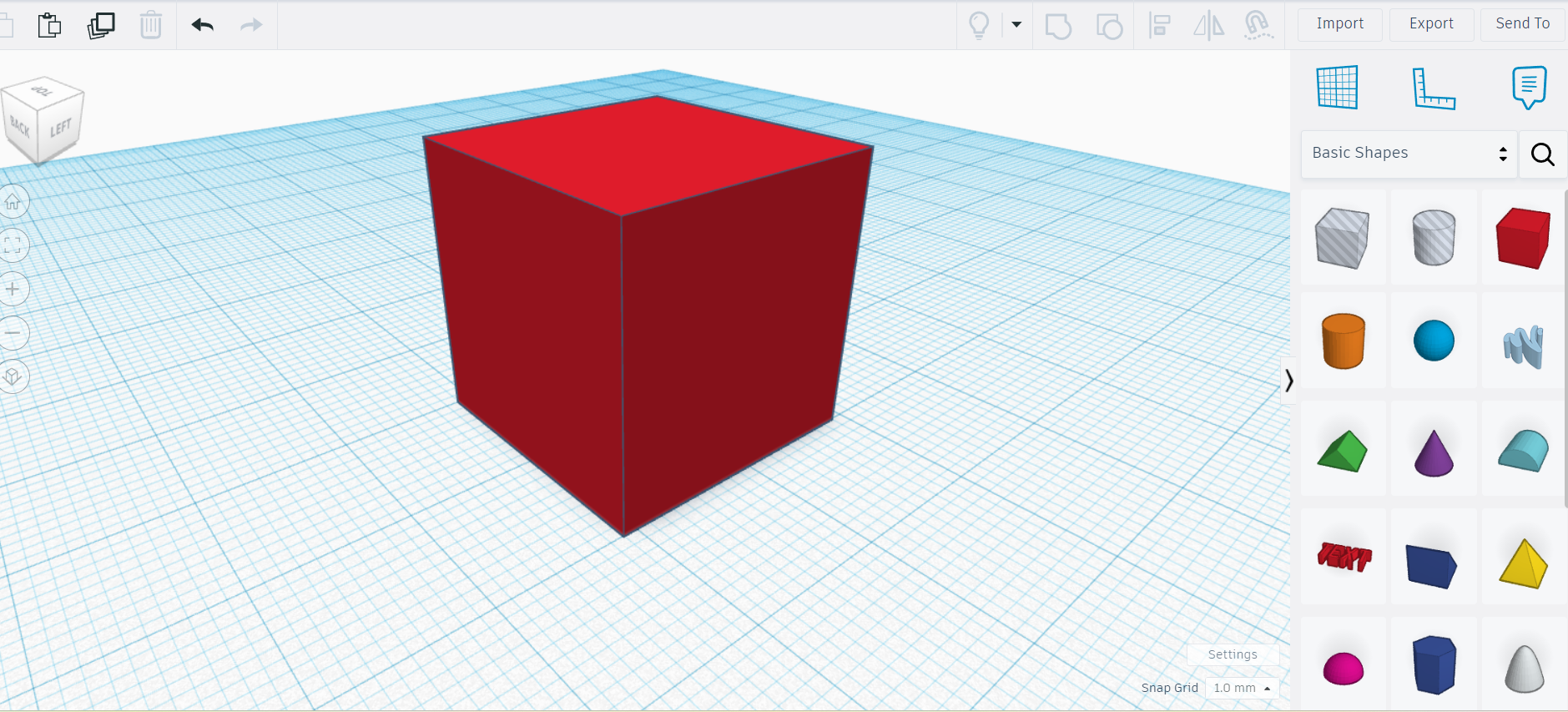Delete selection with the trash icon
Screen dimensions: 1568x712
[x=151, y=25]
